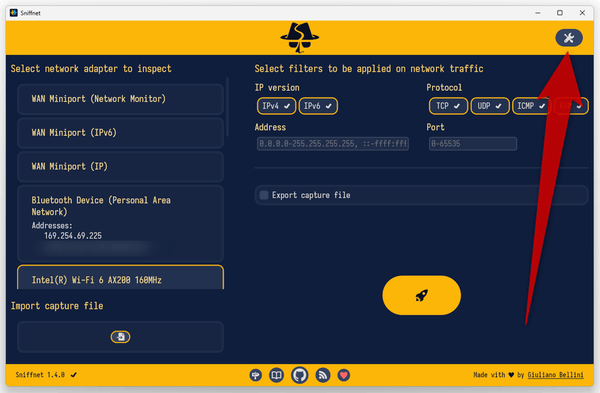The image size is (600, 393).
Task: Click the Port range input field
Action: 473,144
